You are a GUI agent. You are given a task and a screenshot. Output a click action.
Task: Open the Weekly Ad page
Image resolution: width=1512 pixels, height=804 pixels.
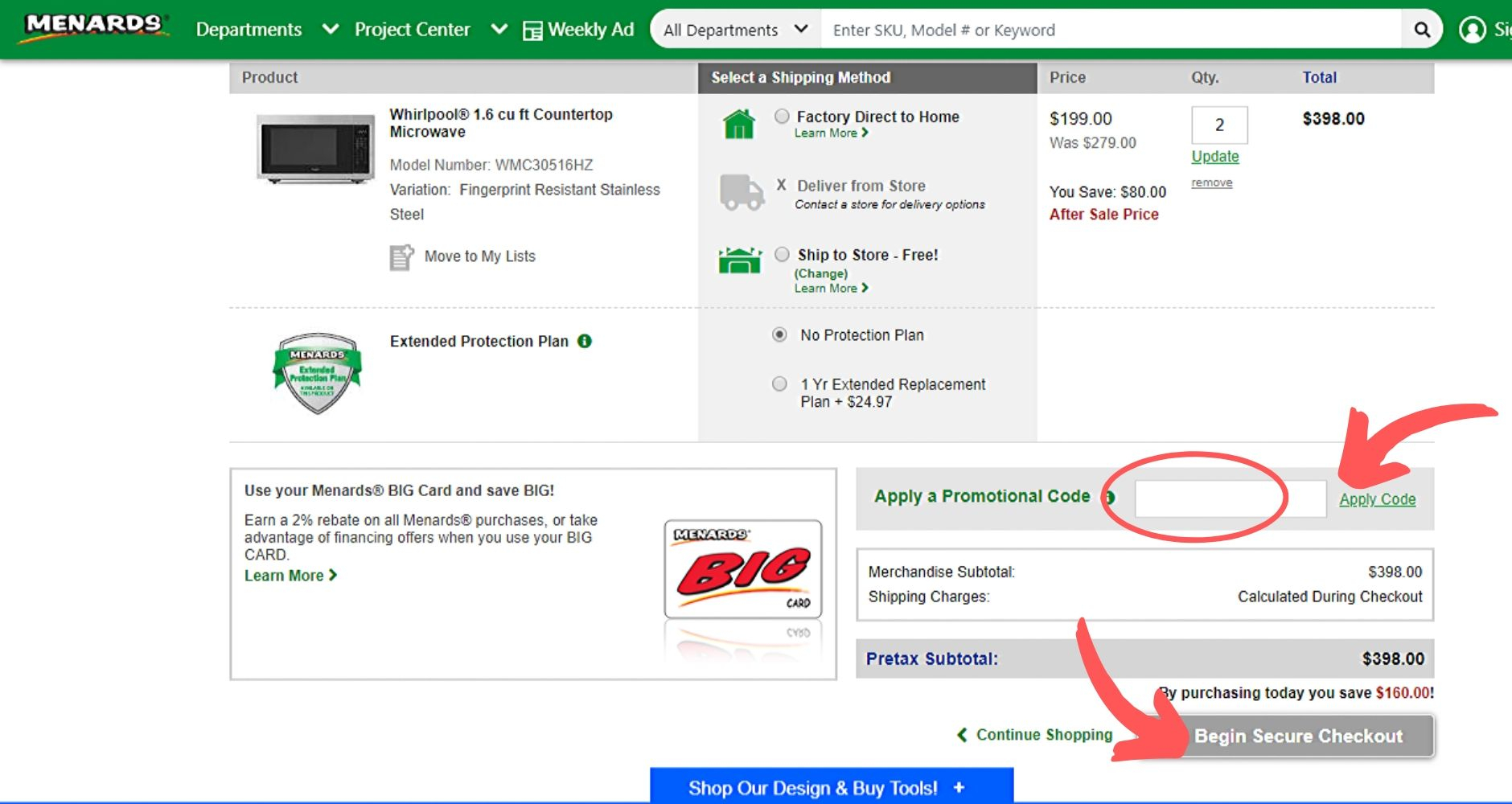[x=591, y=30]
